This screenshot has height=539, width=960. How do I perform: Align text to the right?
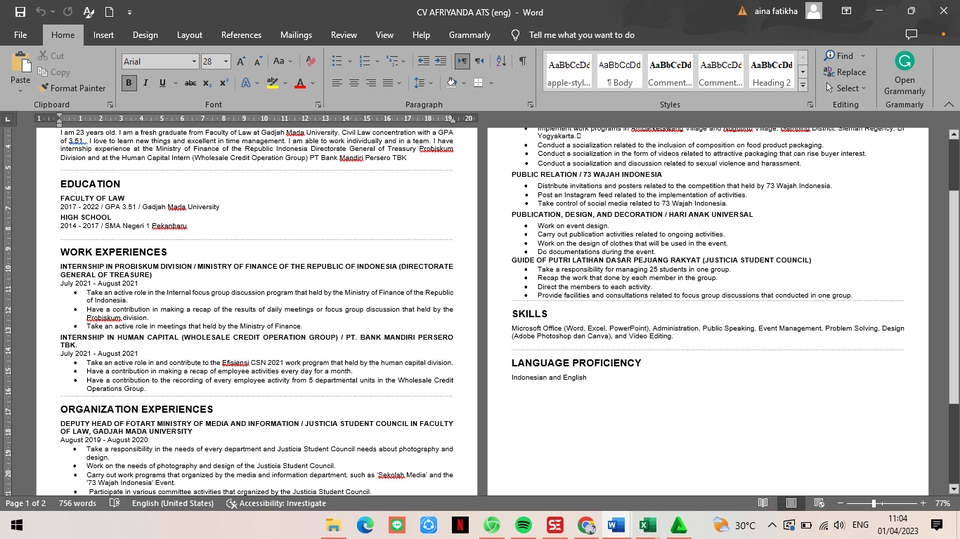371,83
